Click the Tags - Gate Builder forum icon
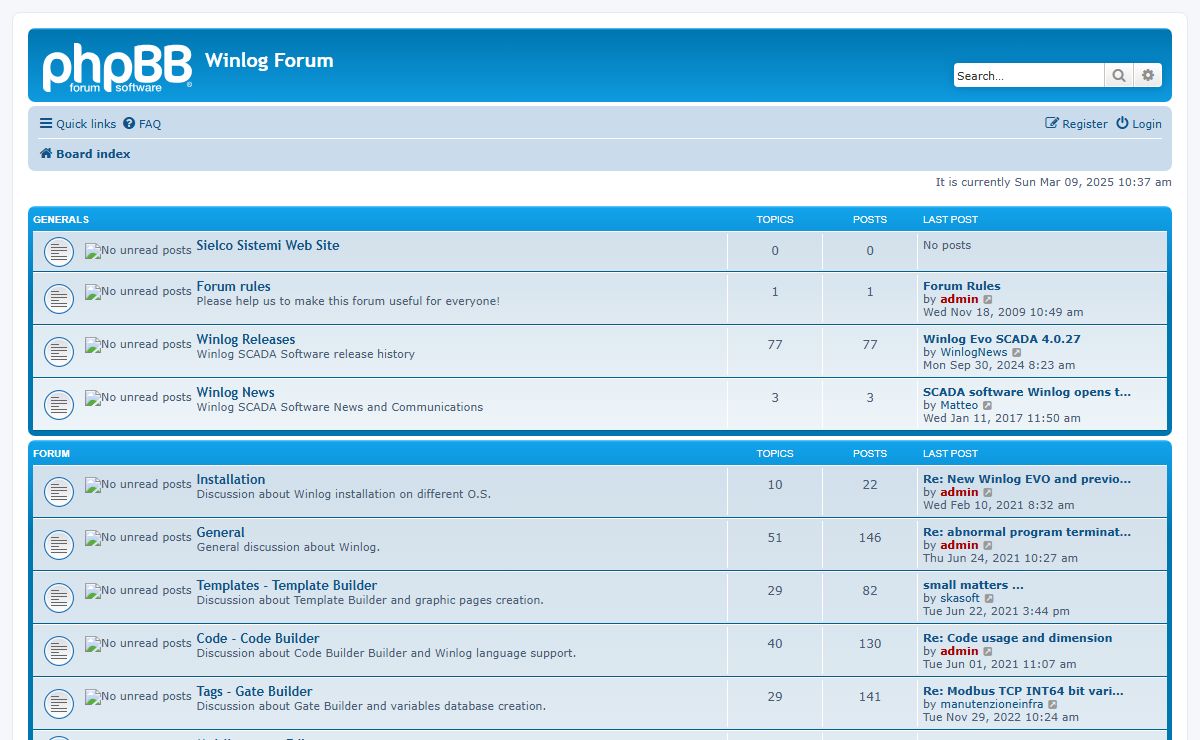This screenshot has height=740, width=1200. (59, 703)
